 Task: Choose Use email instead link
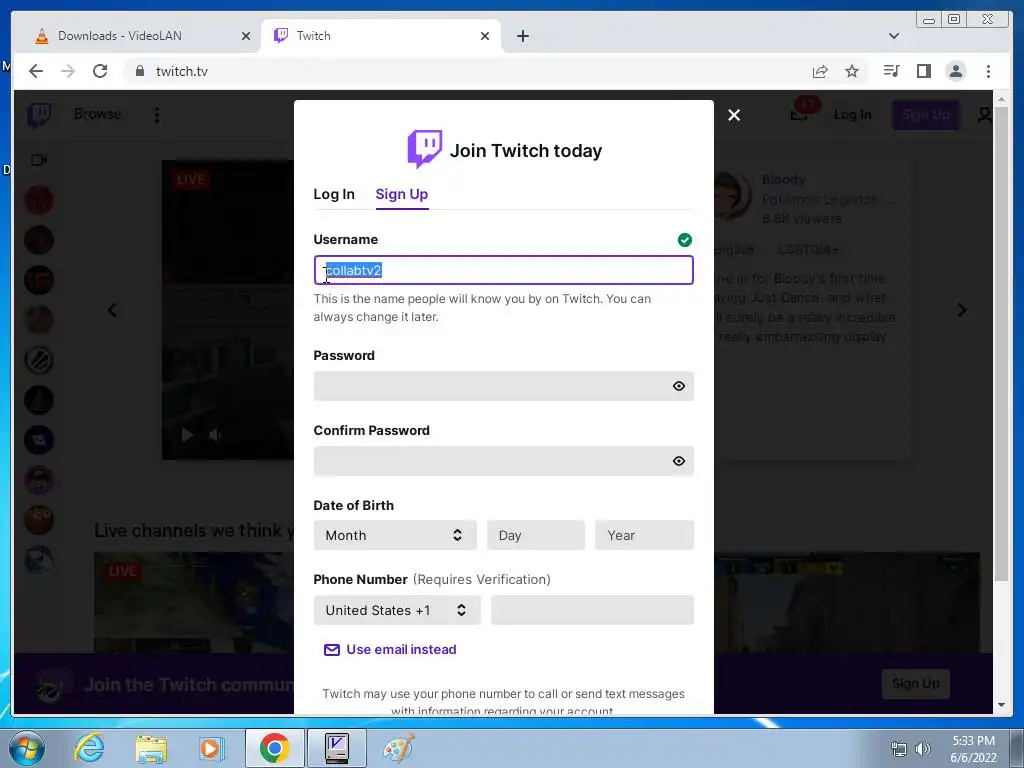pyautogui.click(x=401, y=649)
